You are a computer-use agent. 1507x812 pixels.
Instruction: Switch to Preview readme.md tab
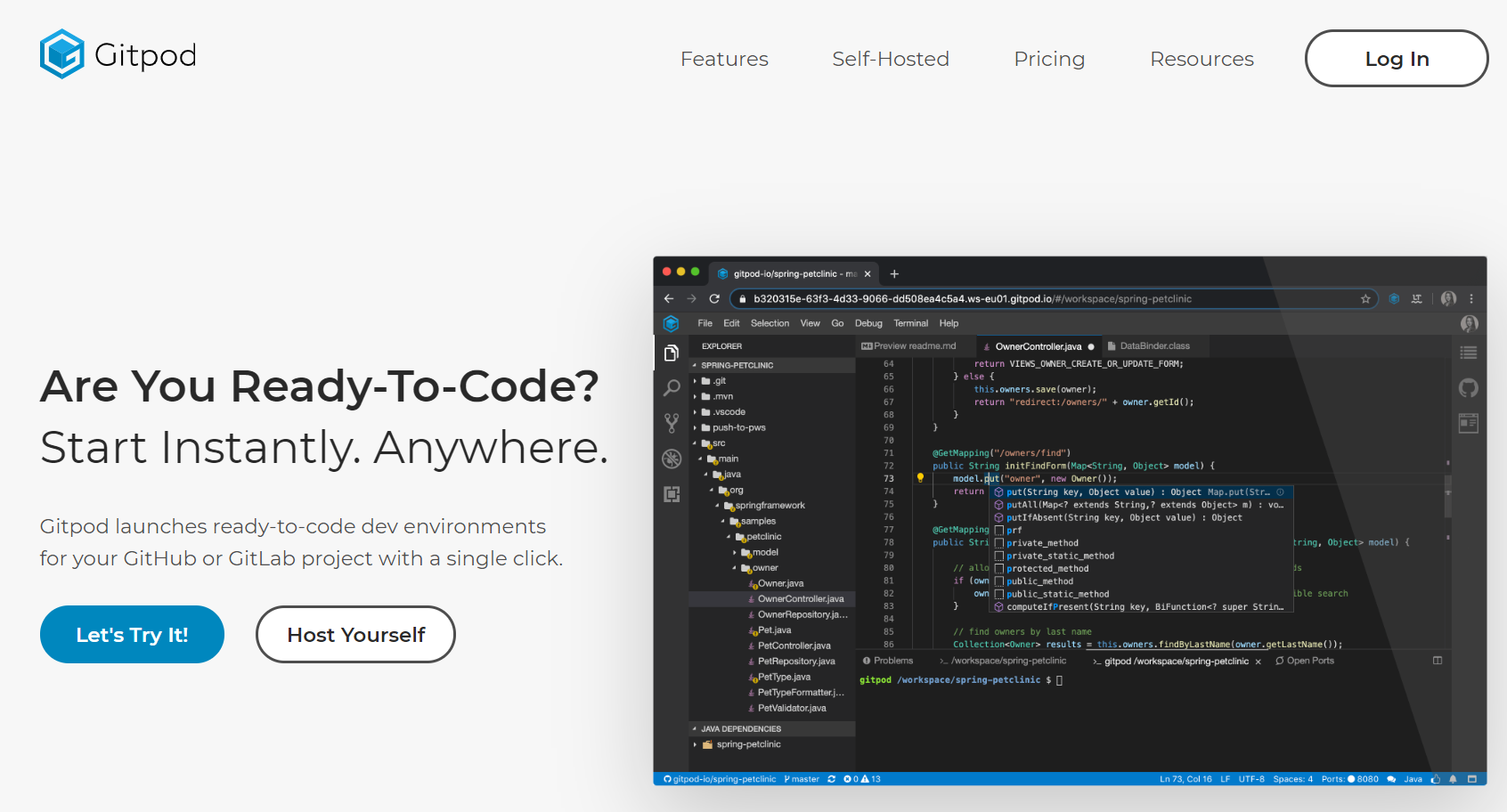[x=914, y=346]
